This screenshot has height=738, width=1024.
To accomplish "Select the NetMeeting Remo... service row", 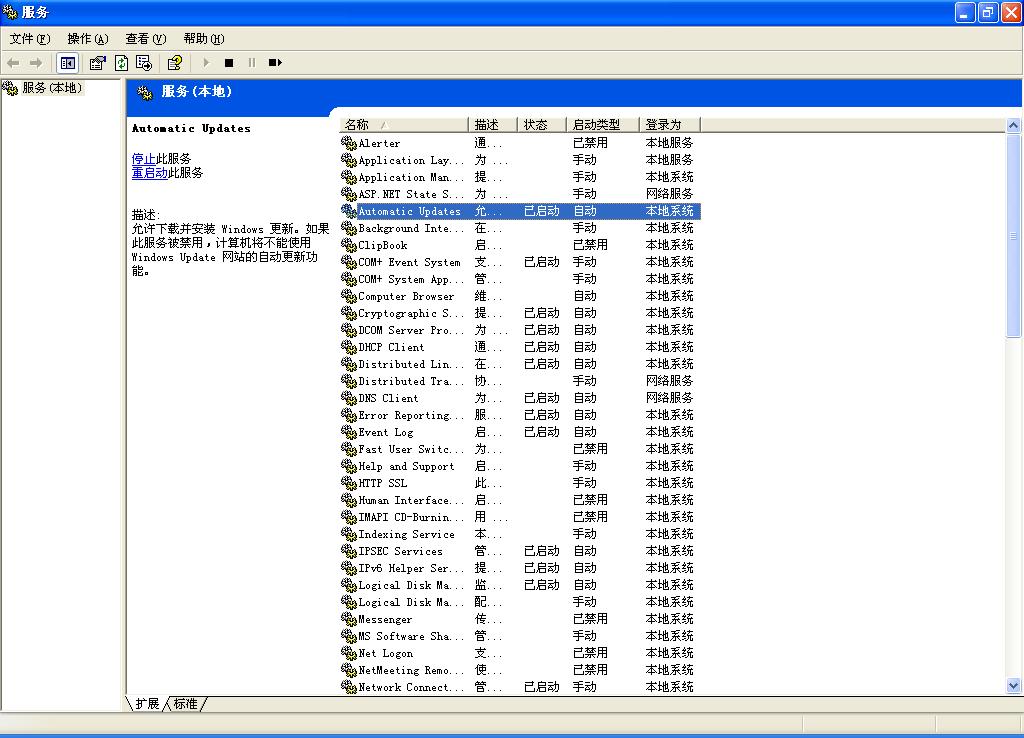I will pyautogui.click(x=520, y=669).
